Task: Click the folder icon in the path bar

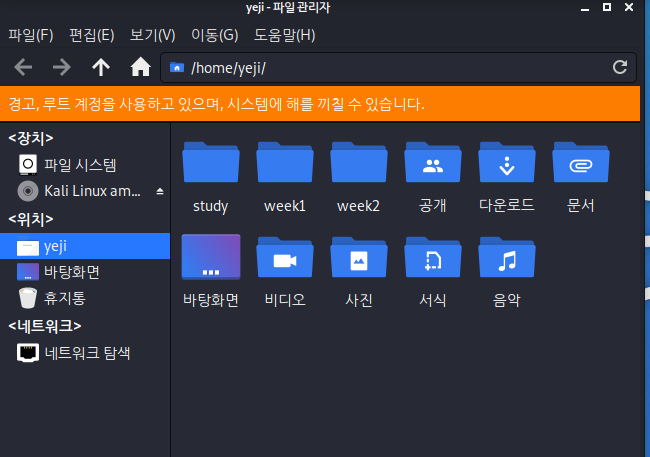Action: point(177,67)
